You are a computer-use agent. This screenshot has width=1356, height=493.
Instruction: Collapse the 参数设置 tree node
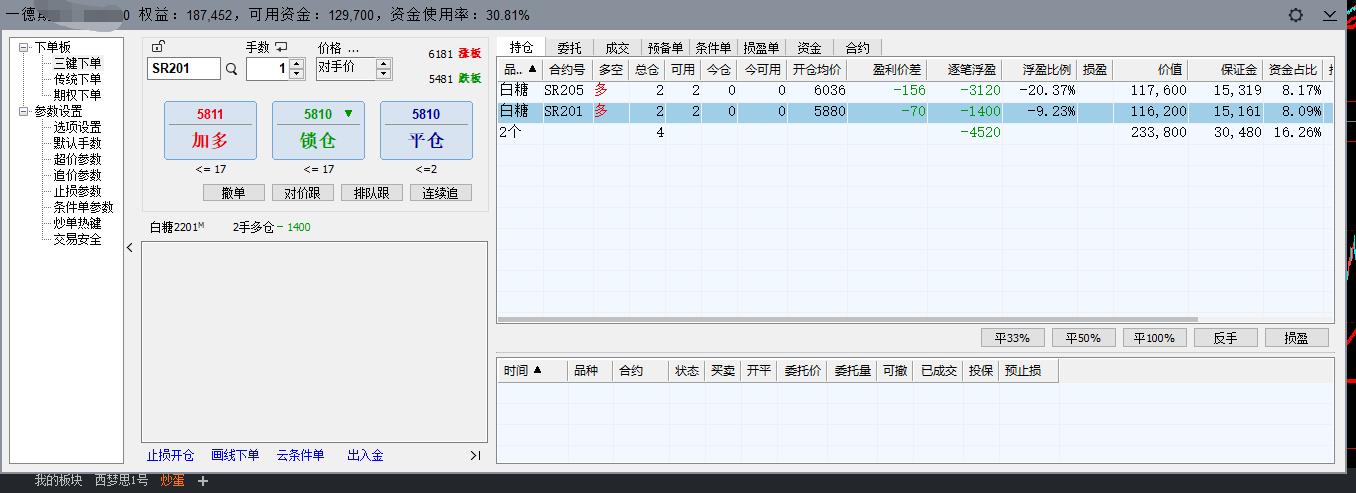coord(24,111)
